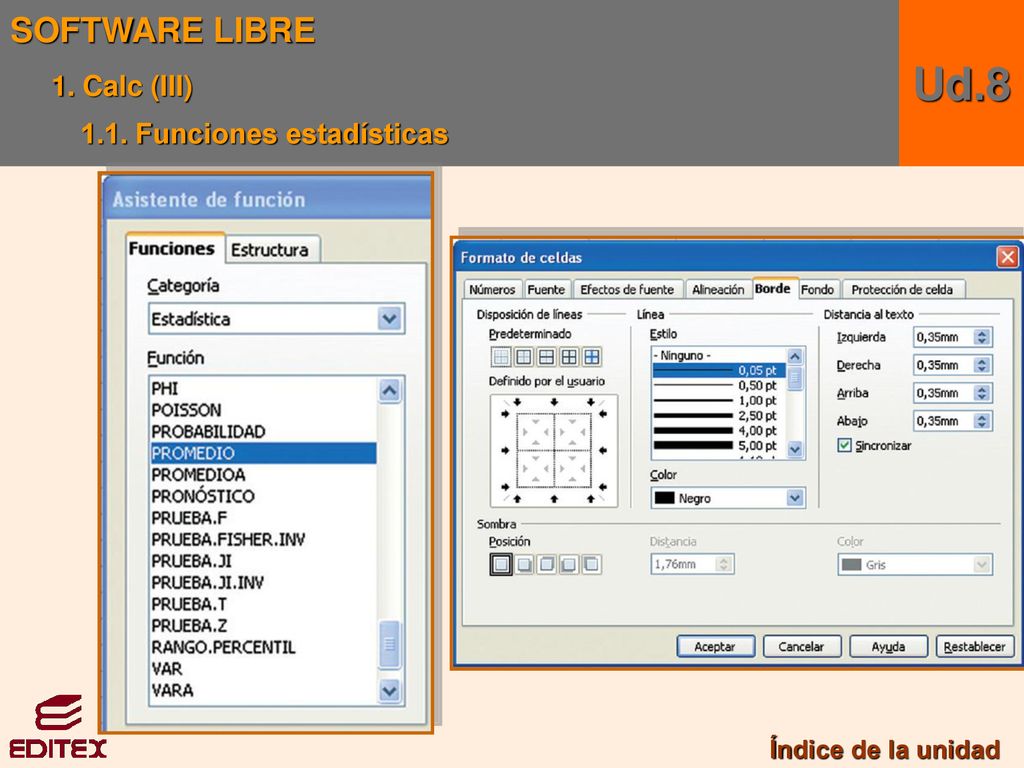Open the Números tab
This screenshot has width=1024, height=768.
pos(492,289)
